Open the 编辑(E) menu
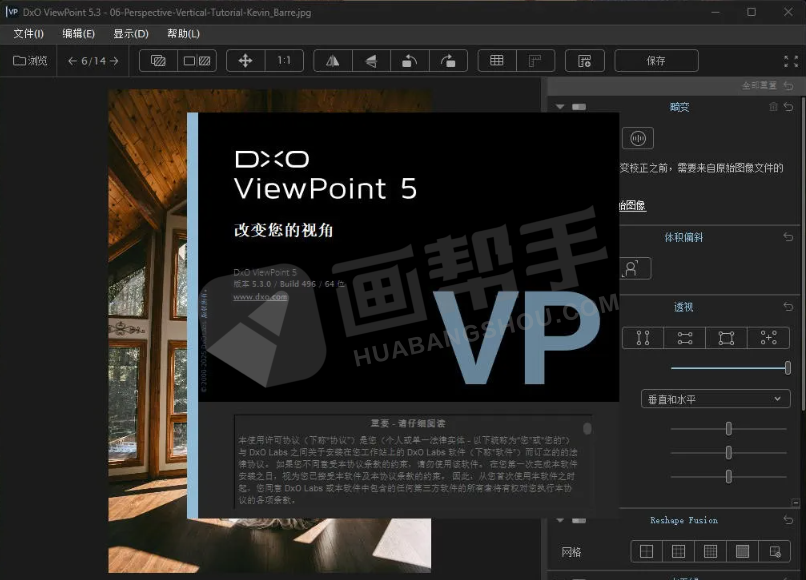Screen dimensions: 806x580 pos(79,34)
